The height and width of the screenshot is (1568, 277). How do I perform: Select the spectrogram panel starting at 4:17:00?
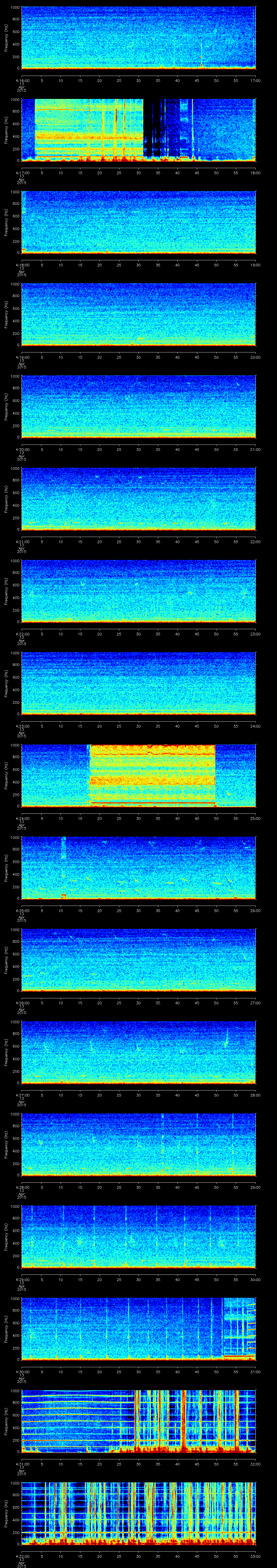(x=138, y=130)
